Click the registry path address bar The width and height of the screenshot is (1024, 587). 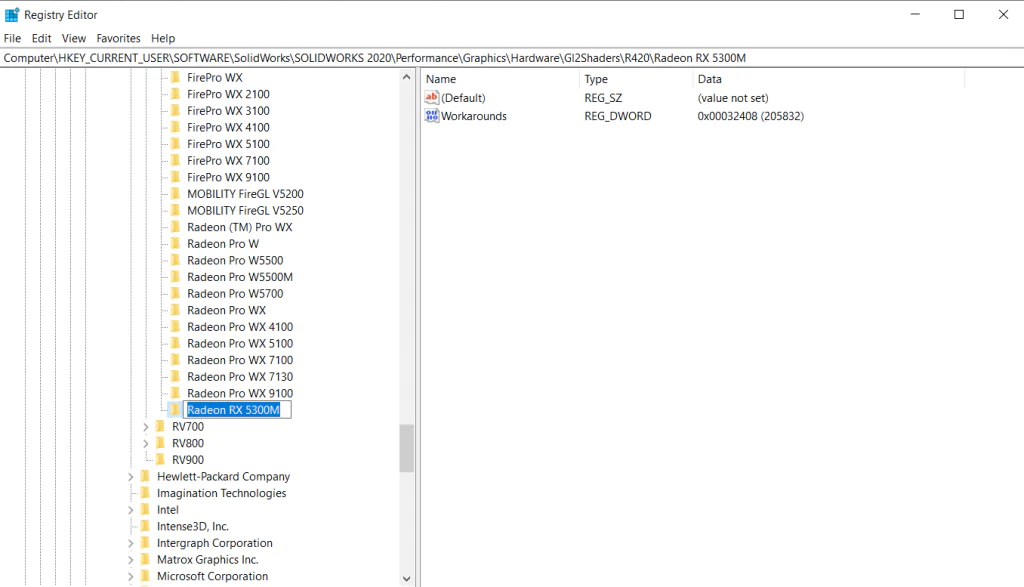(512, 58)
